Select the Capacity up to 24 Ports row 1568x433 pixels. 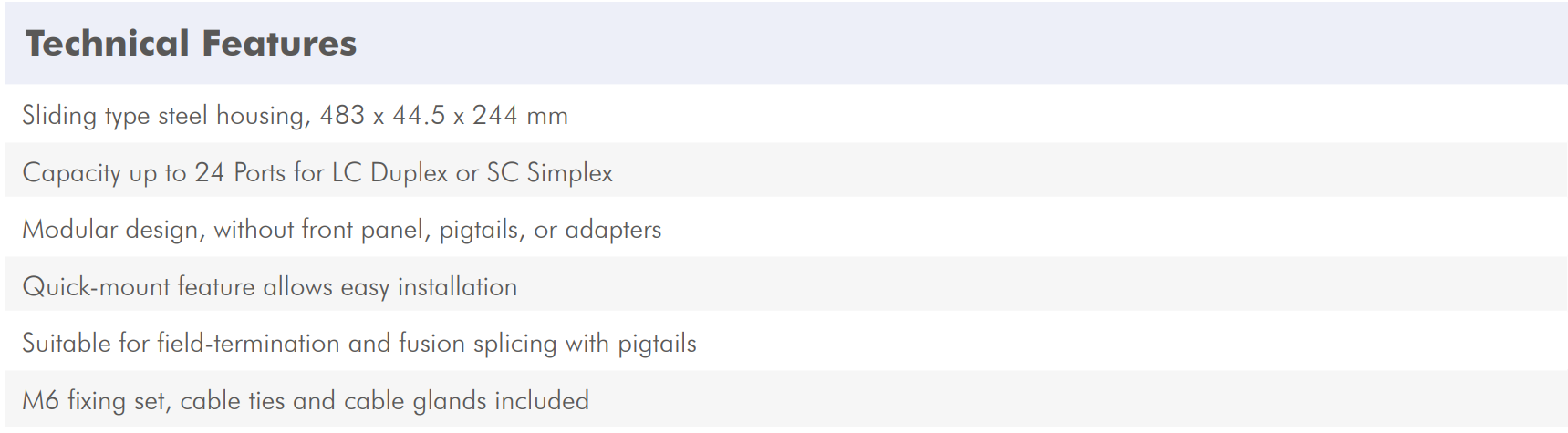coord(786,170)
